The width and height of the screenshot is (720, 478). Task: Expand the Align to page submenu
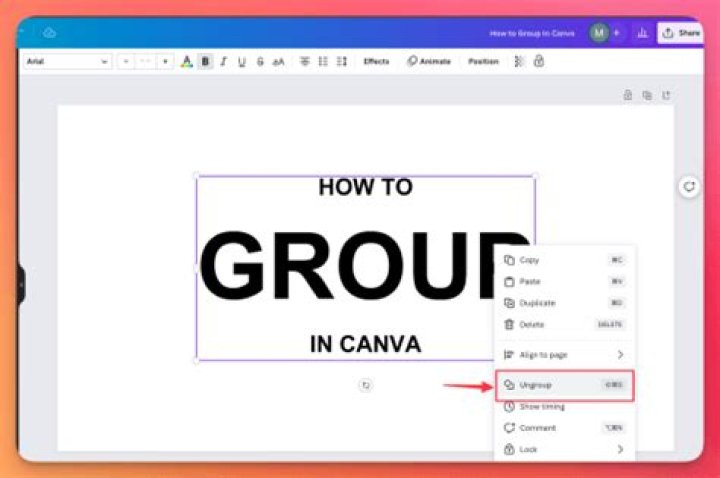click(x=564, y=355)
